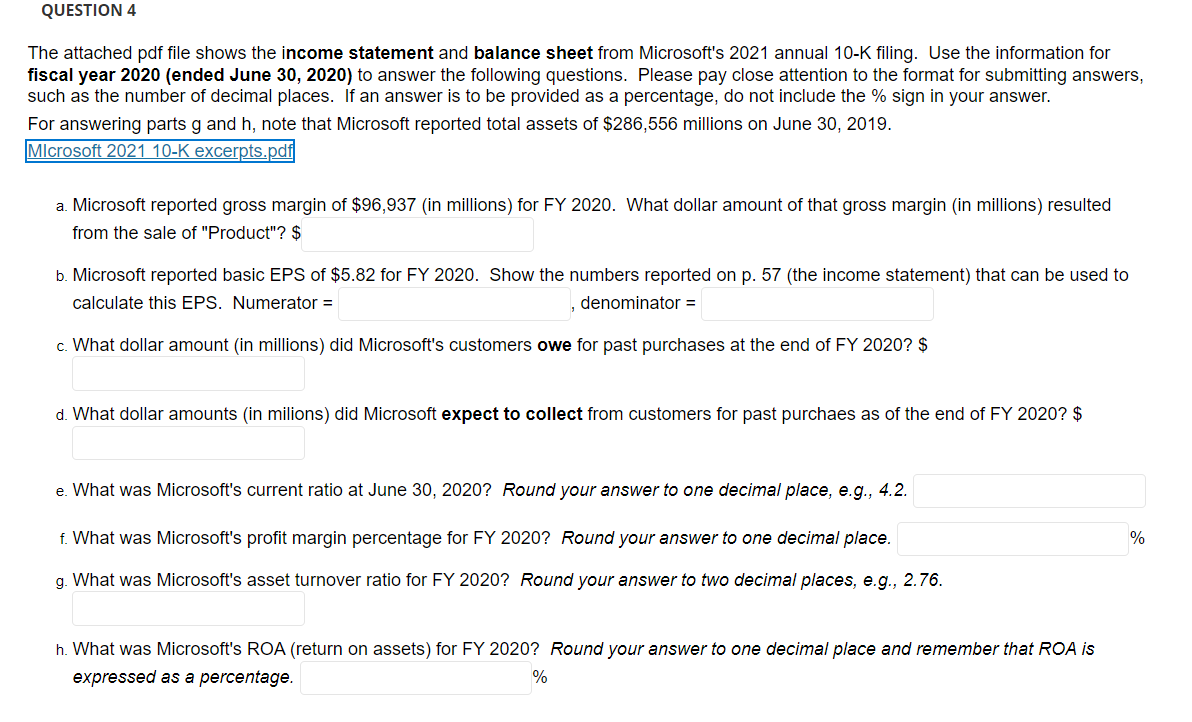Open the Microsoft 2021 10-K excerpts PDF

click(x=159, y=151)
